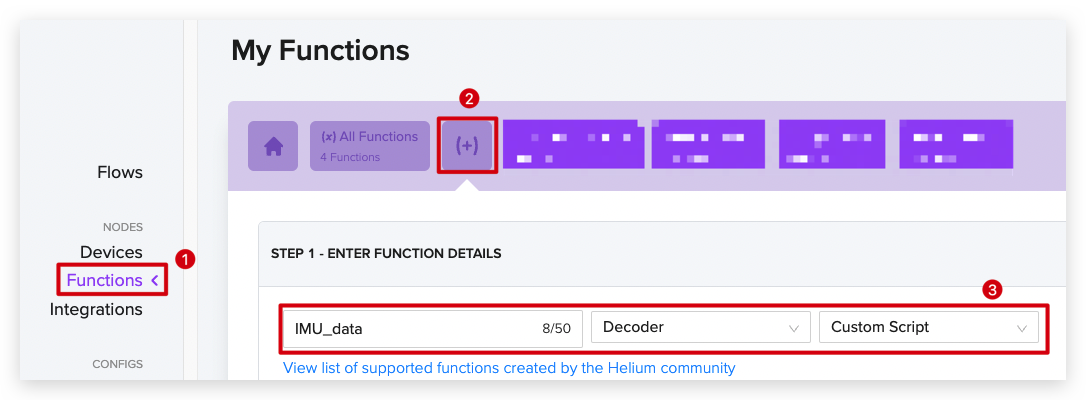Image resolution: width=1086 pixels, height=400 pixels.
Task: Click the arrow on the Decoder dropdown
Action: point(794,329)
